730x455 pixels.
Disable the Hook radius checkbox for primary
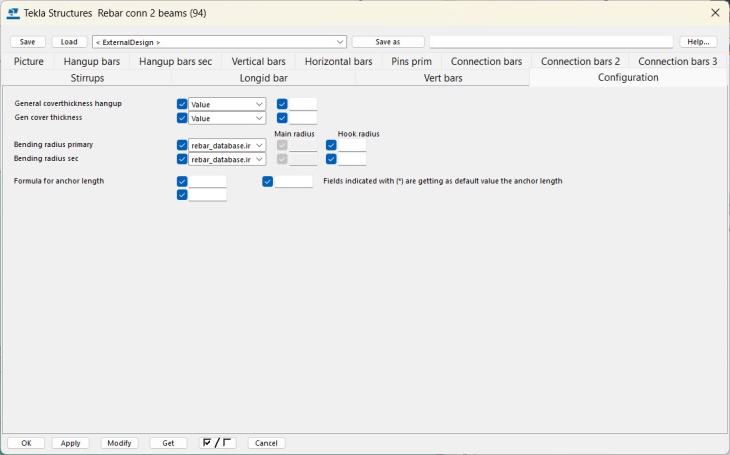331,145
